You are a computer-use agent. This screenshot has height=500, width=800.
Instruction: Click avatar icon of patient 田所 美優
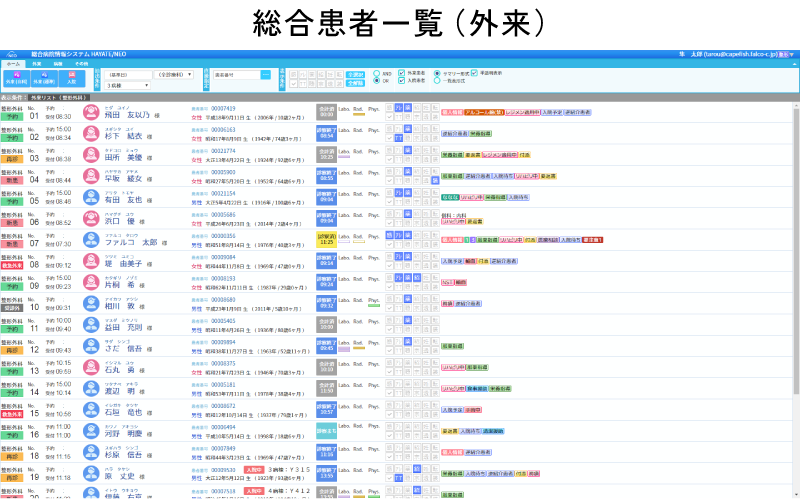[91, 155]
